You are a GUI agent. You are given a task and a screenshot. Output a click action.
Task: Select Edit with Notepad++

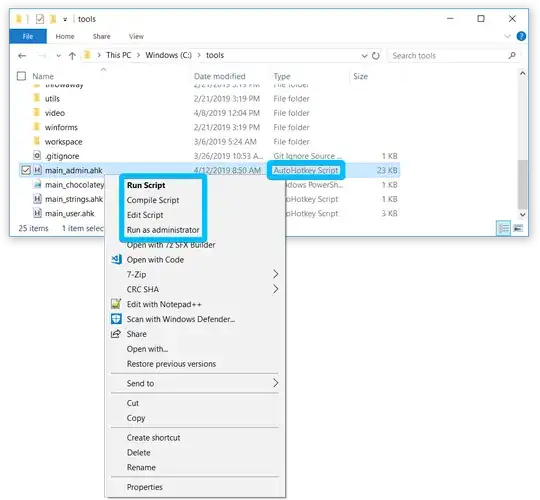tap(195, 304)
